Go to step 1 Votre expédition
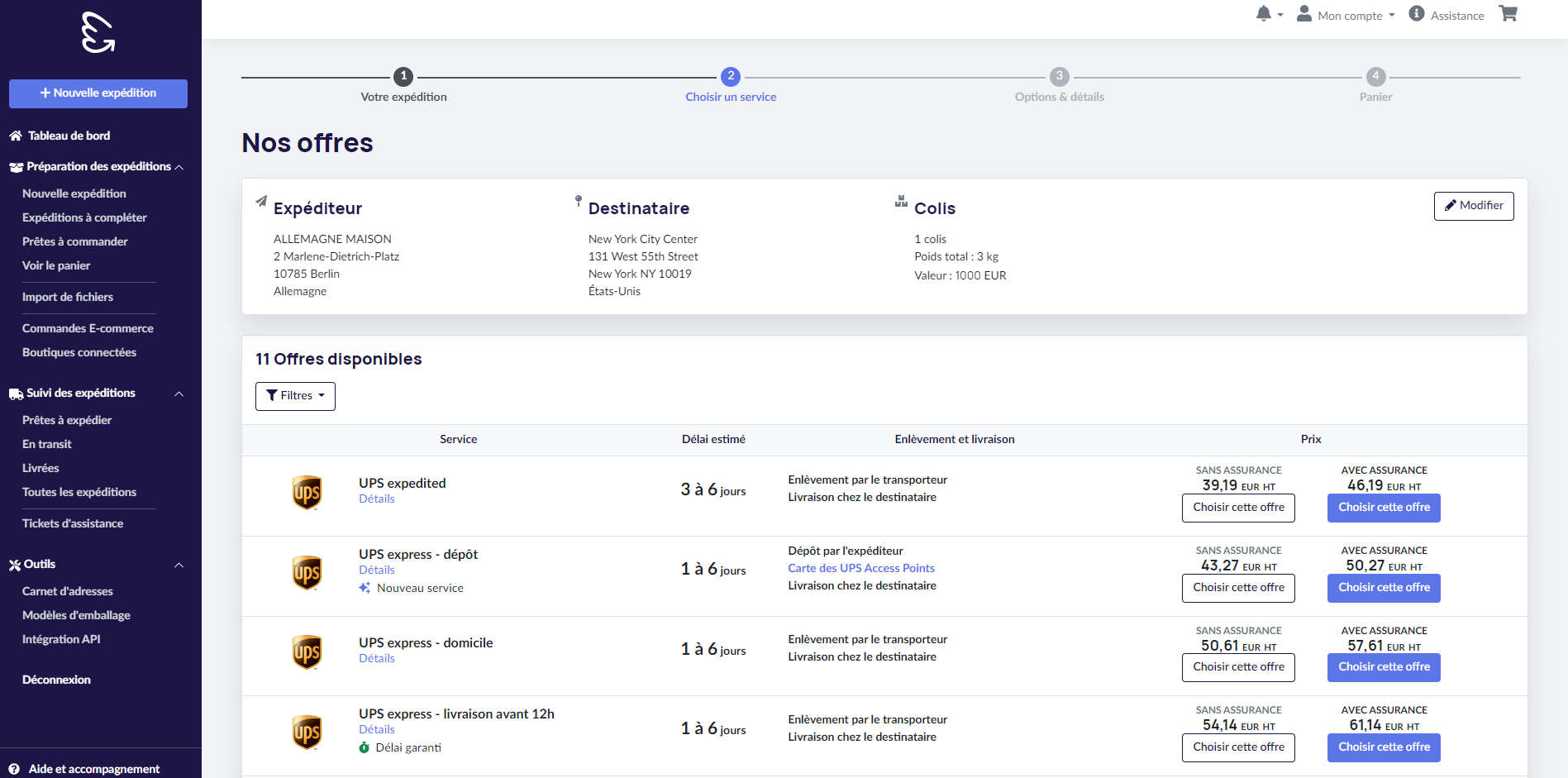The width and height of the screenshot is (1568, 778). (x=403, y=85)
